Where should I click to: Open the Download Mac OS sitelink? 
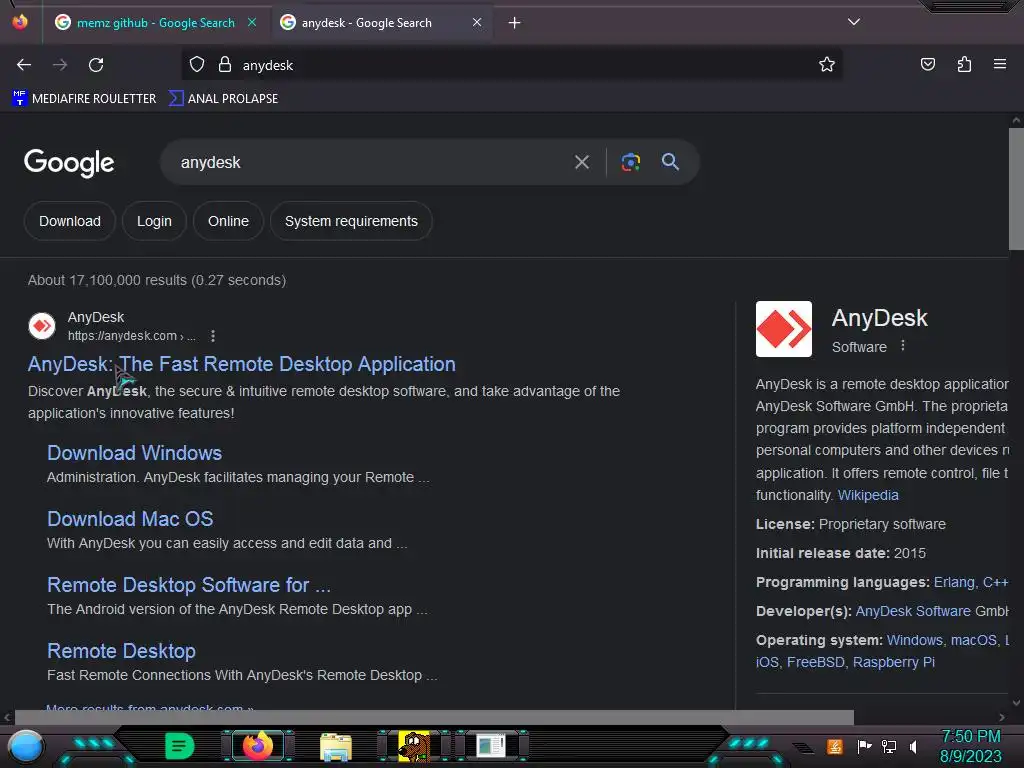pos(130,519)
